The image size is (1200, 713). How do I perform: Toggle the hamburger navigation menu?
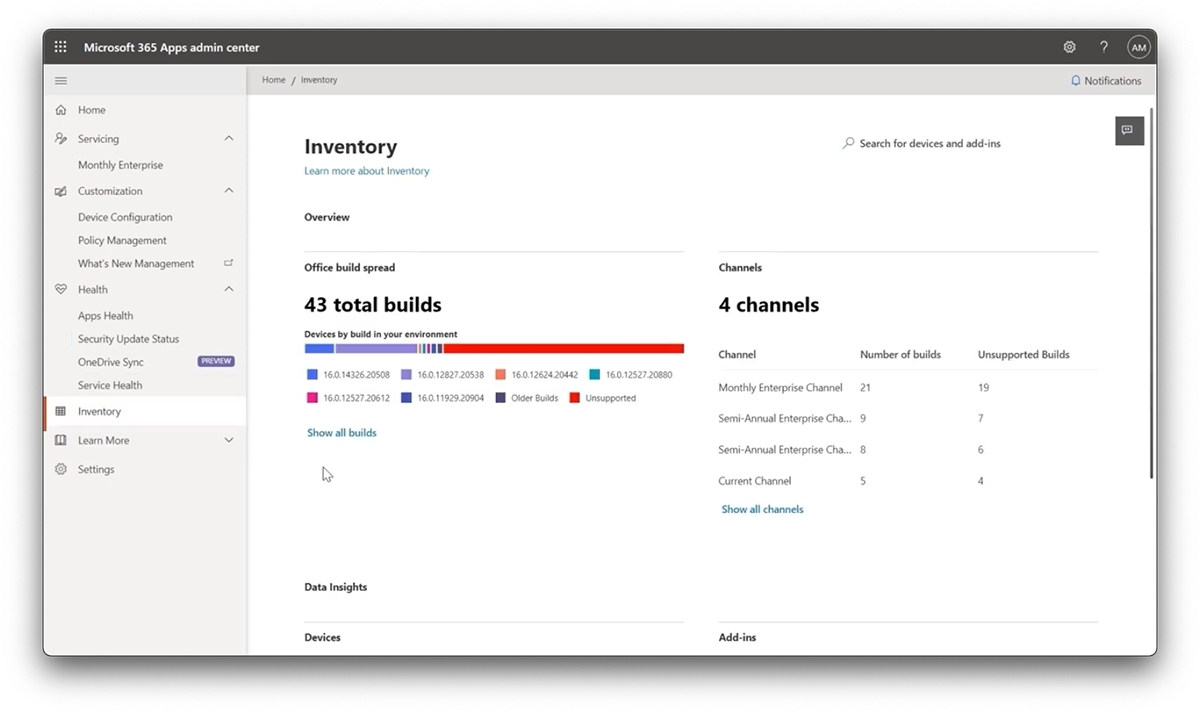click(x=61, y=81)
